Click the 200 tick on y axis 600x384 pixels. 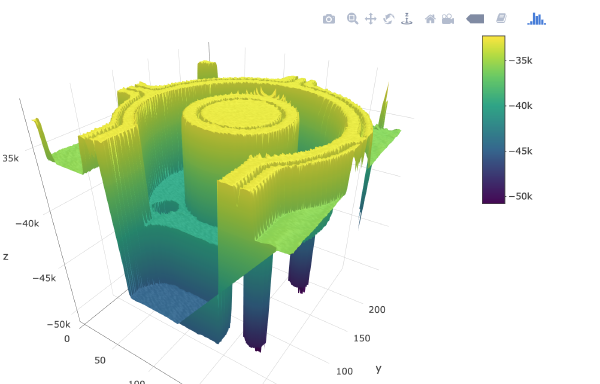click(x=377, y=310)
